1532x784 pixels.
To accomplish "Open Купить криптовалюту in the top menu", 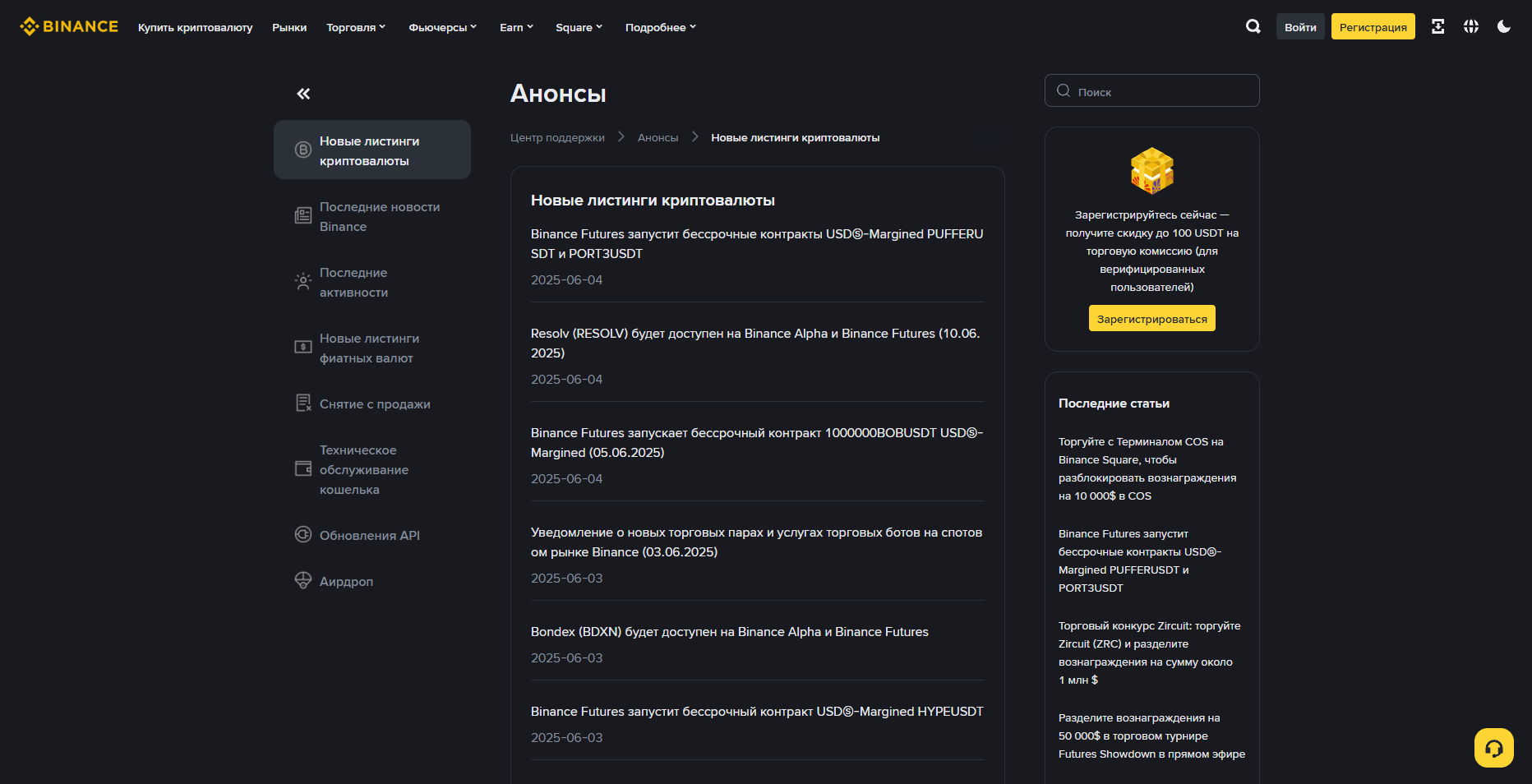I will 196,27.
